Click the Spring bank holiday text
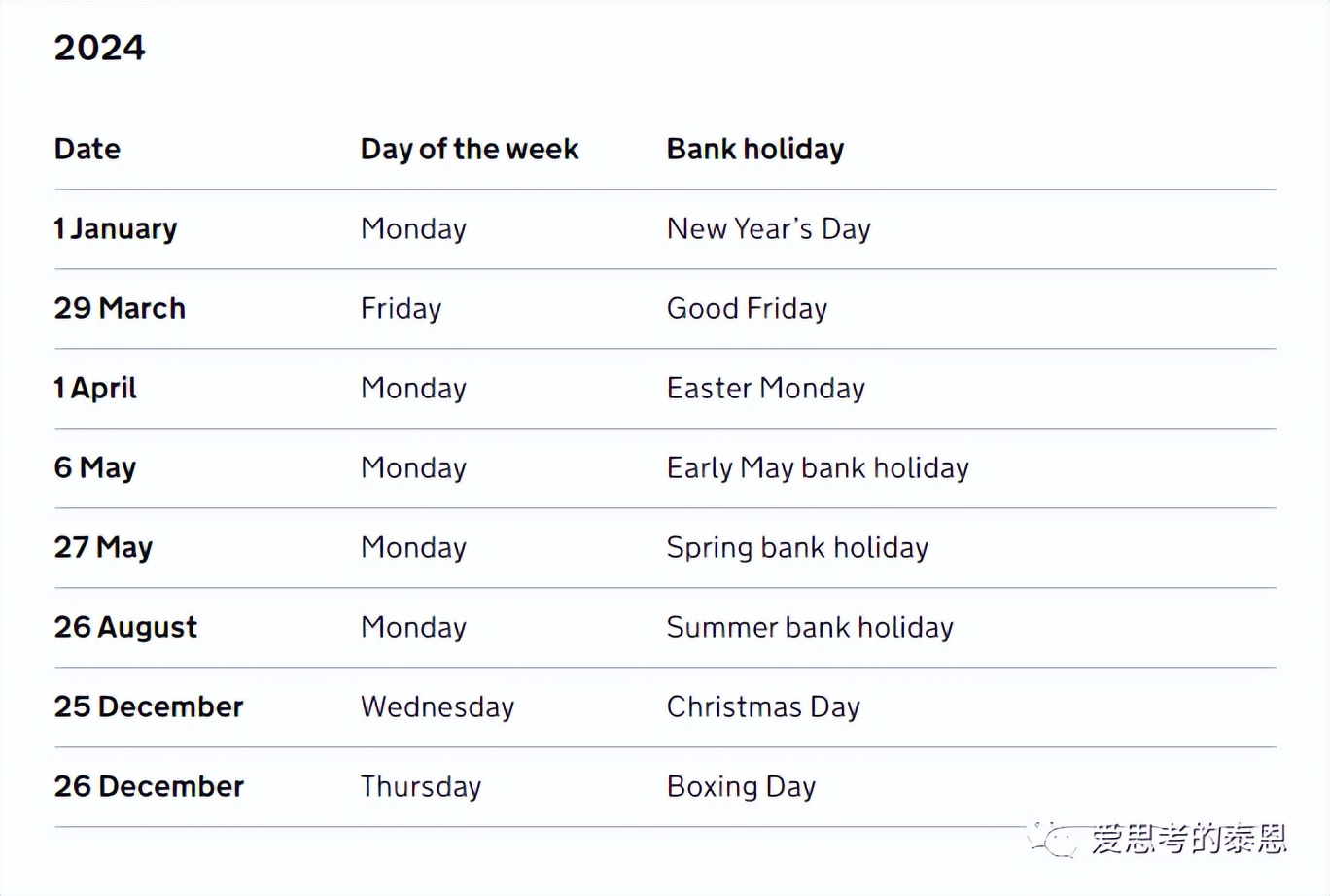This screenshot has height=896, width=1330. coord(797,547)
